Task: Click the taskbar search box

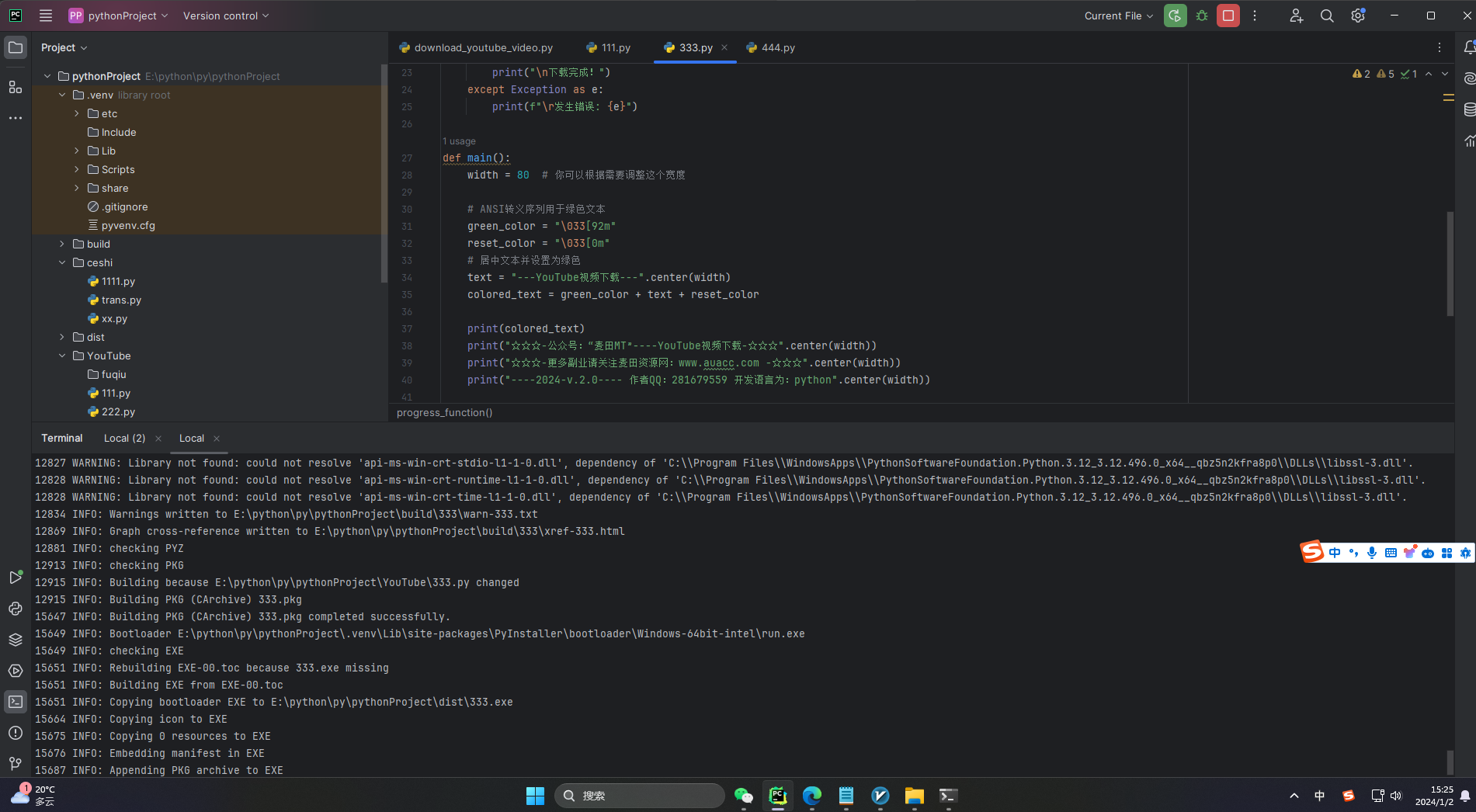Action: pos(640,796)
